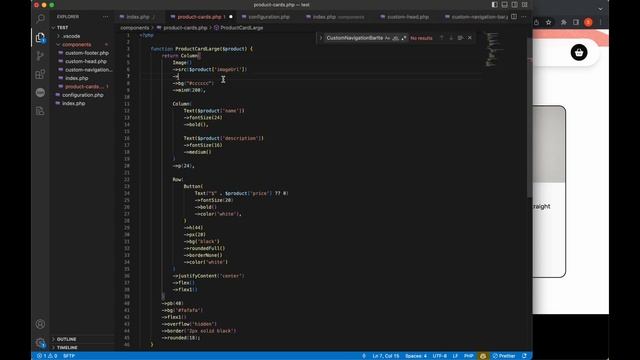Expand the .vscode folder
The image size is (640, 360).
click(71, 36)
